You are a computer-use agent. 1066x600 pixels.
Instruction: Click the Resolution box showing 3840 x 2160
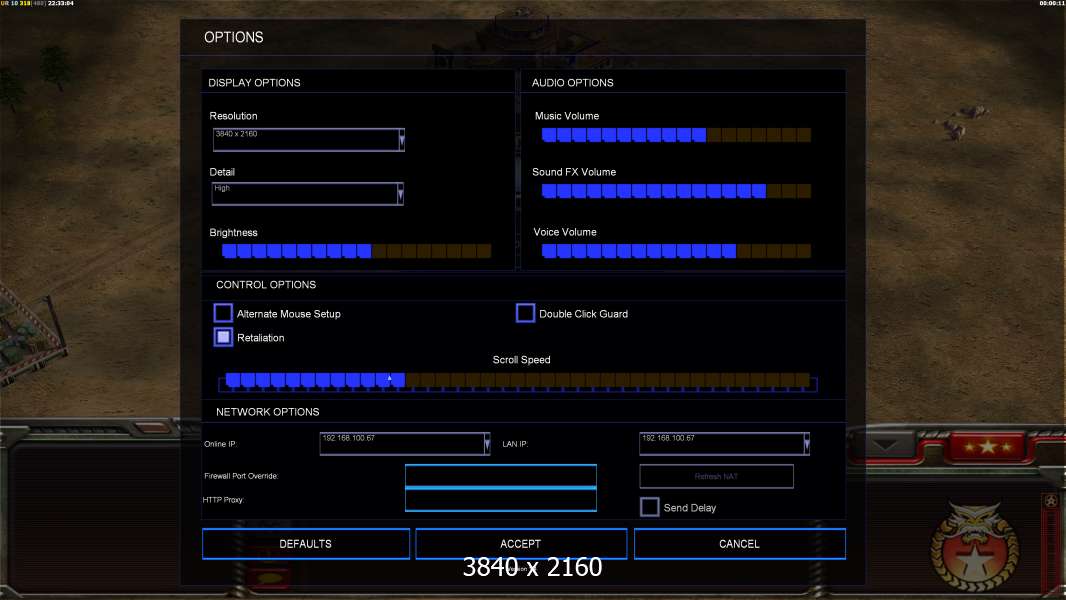click(309, 139)
